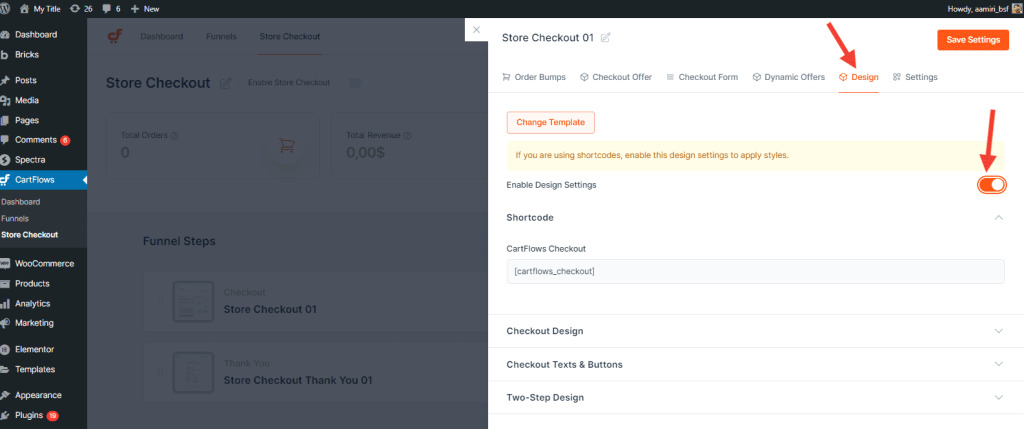The width and height of the screenshot is (1024, 429).
Task: Grab the Checkout step drag handle
Action: [160, 302]
